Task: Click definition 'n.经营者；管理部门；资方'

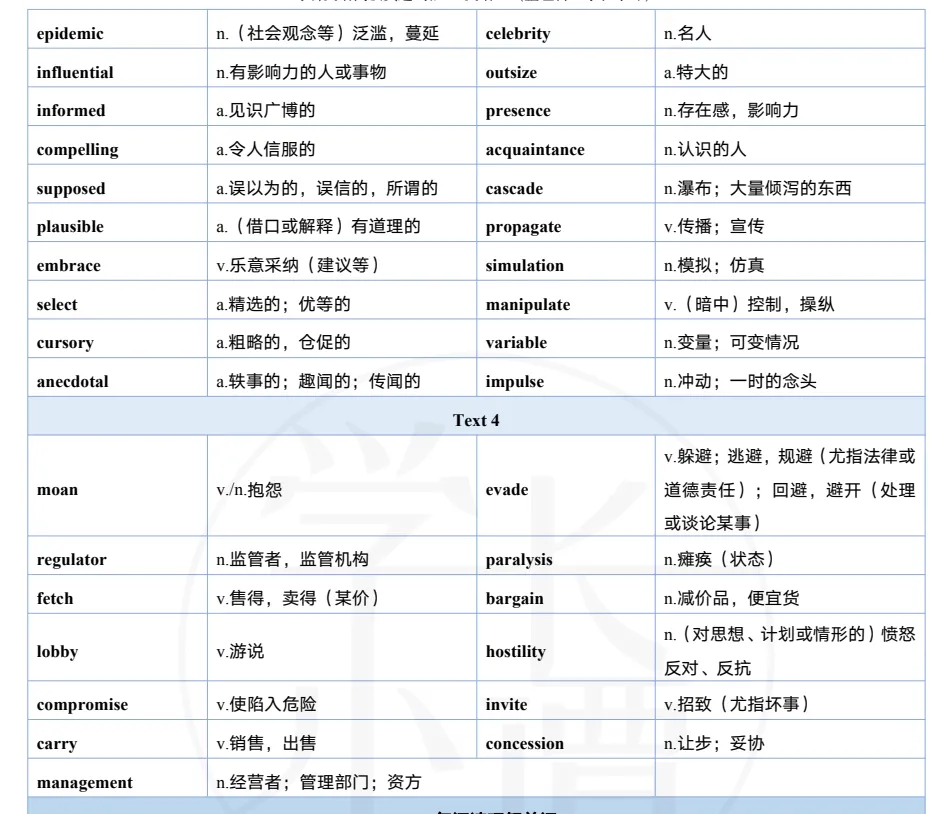Action: pos(319,782)
